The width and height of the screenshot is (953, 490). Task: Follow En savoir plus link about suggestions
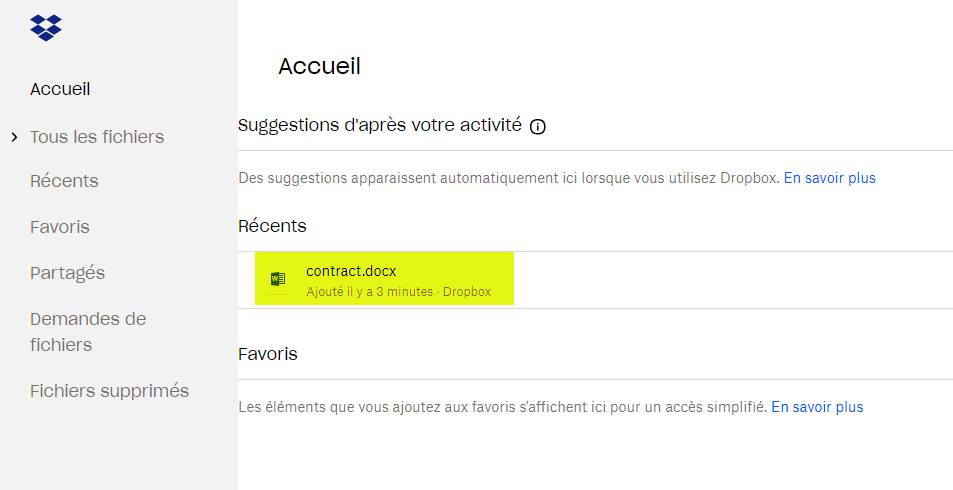[830, 178]
